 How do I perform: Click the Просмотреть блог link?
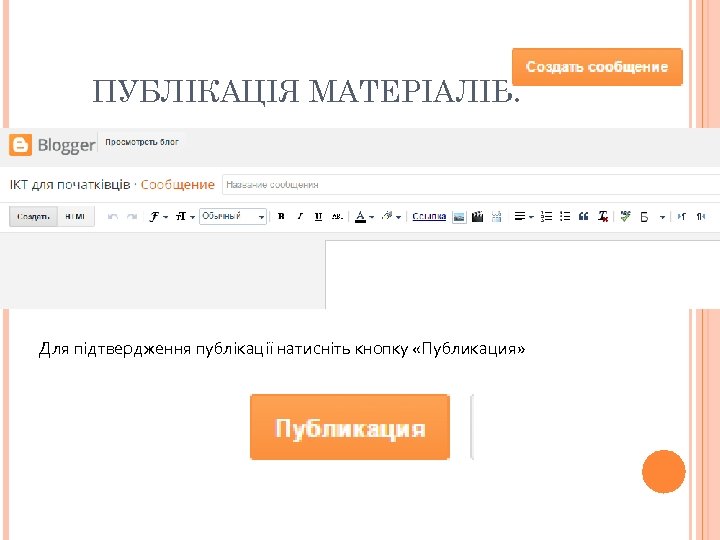[x=142, y=142]
